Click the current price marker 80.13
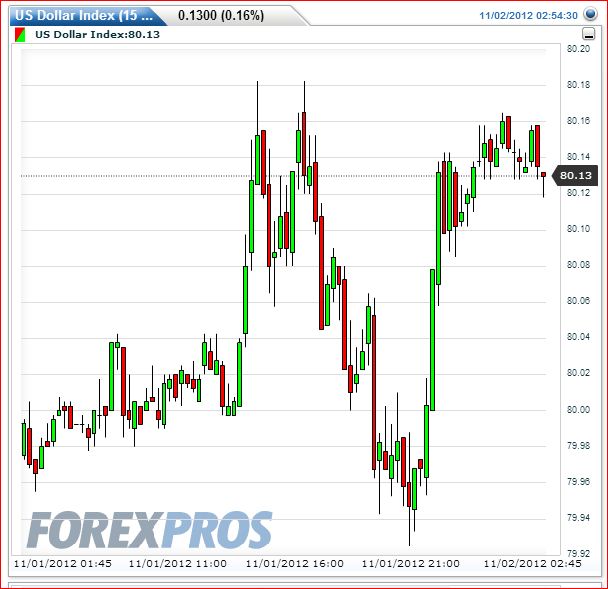 coord(575,175)
